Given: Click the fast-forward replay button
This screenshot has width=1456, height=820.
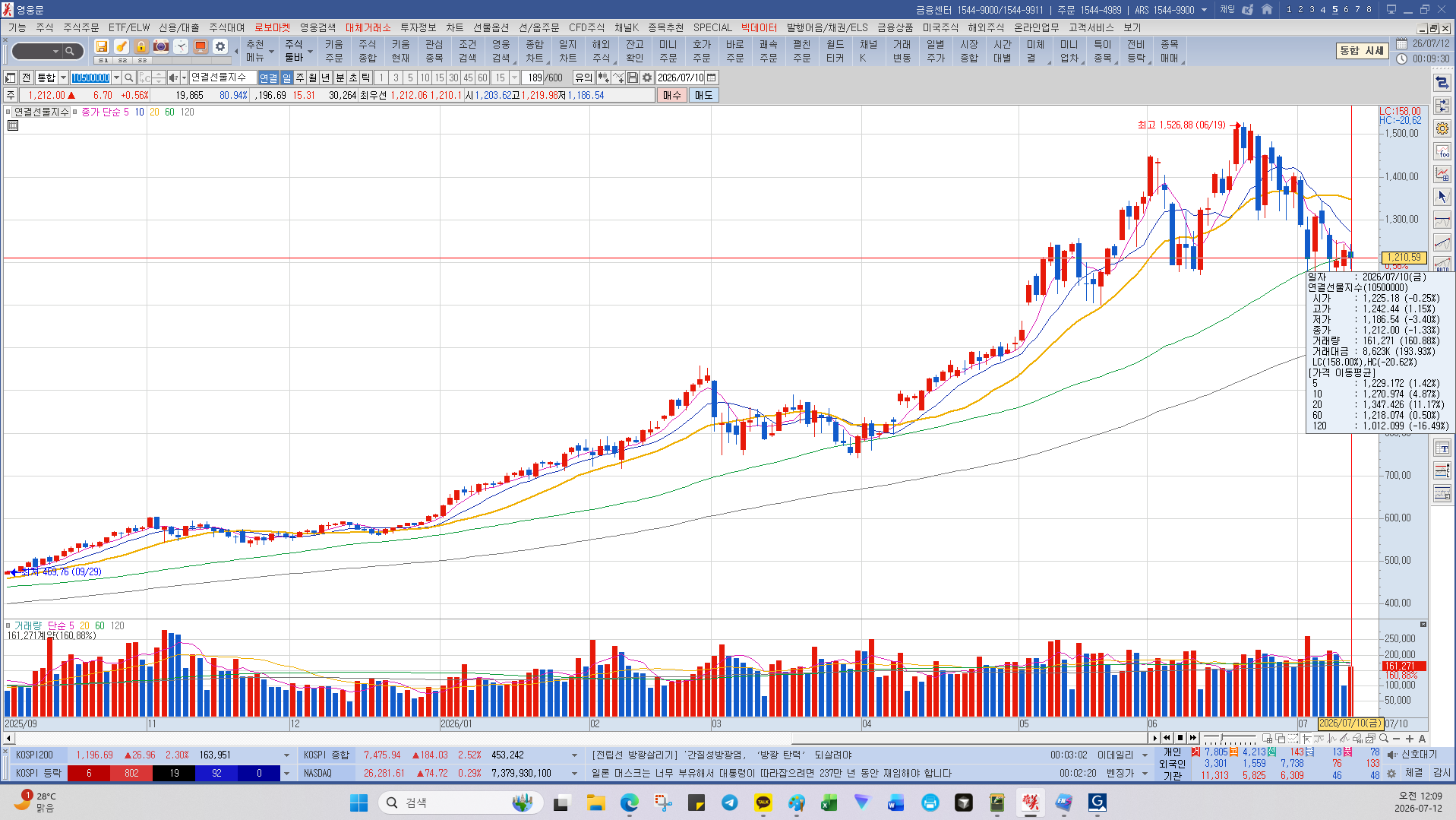Looking at the screenshot, I should 1192,738.
